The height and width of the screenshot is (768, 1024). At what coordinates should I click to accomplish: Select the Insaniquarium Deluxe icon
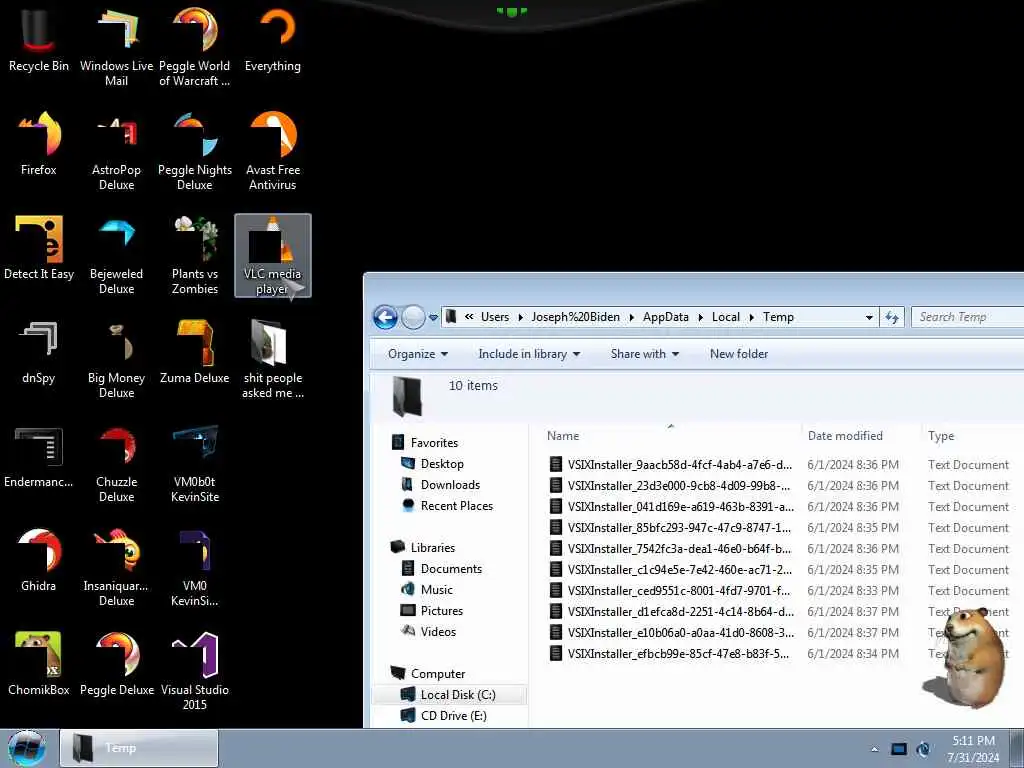pyautogui.click(x=116, y=566)
